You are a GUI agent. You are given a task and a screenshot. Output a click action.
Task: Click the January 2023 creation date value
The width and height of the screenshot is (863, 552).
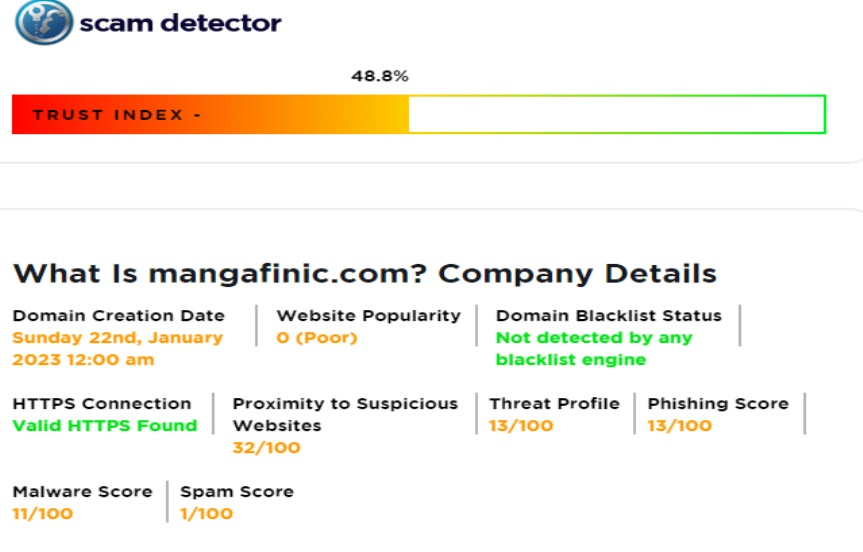pos(117,348)
